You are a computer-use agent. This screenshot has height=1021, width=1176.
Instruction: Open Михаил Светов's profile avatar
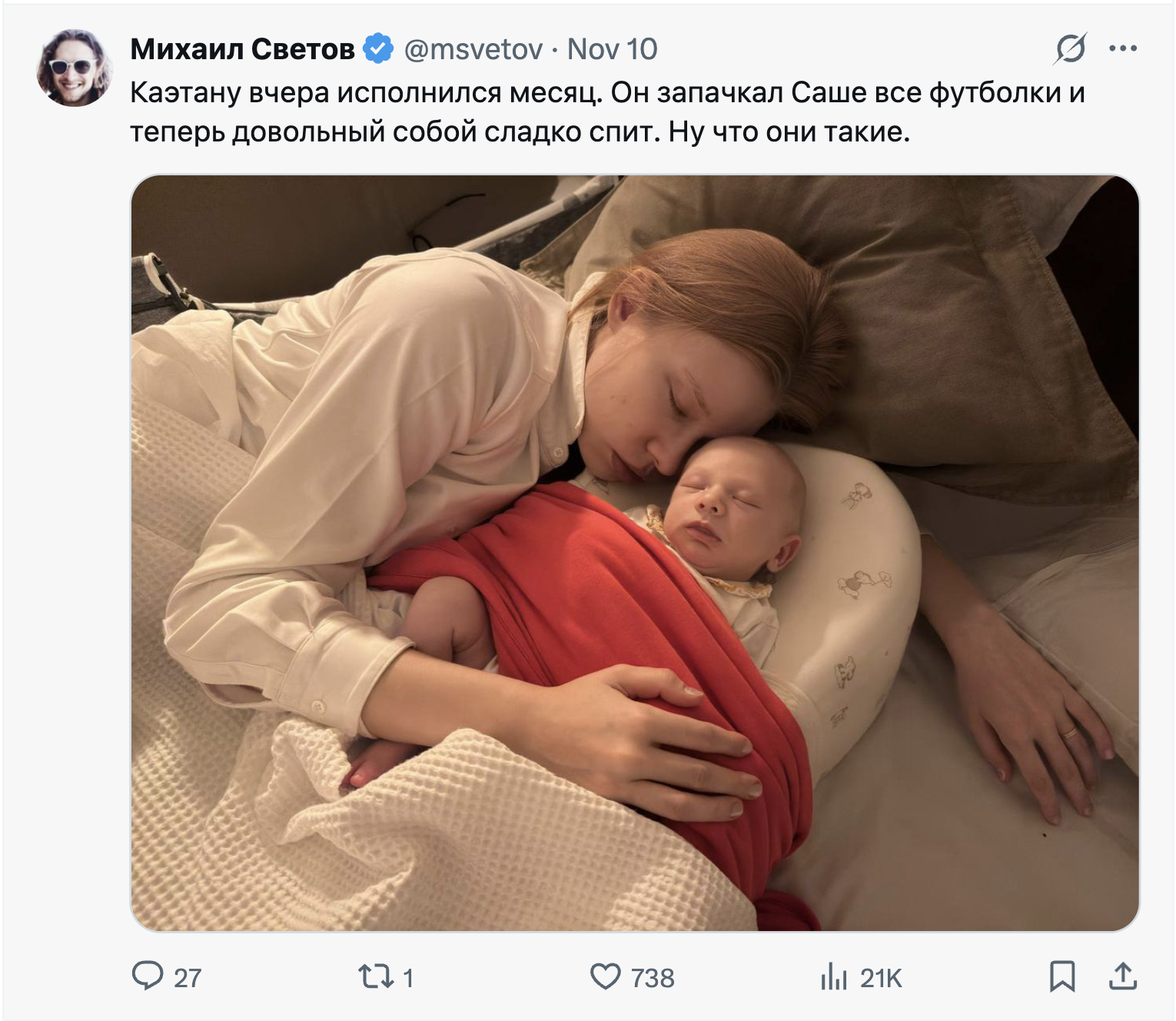[x=74, y=68]
